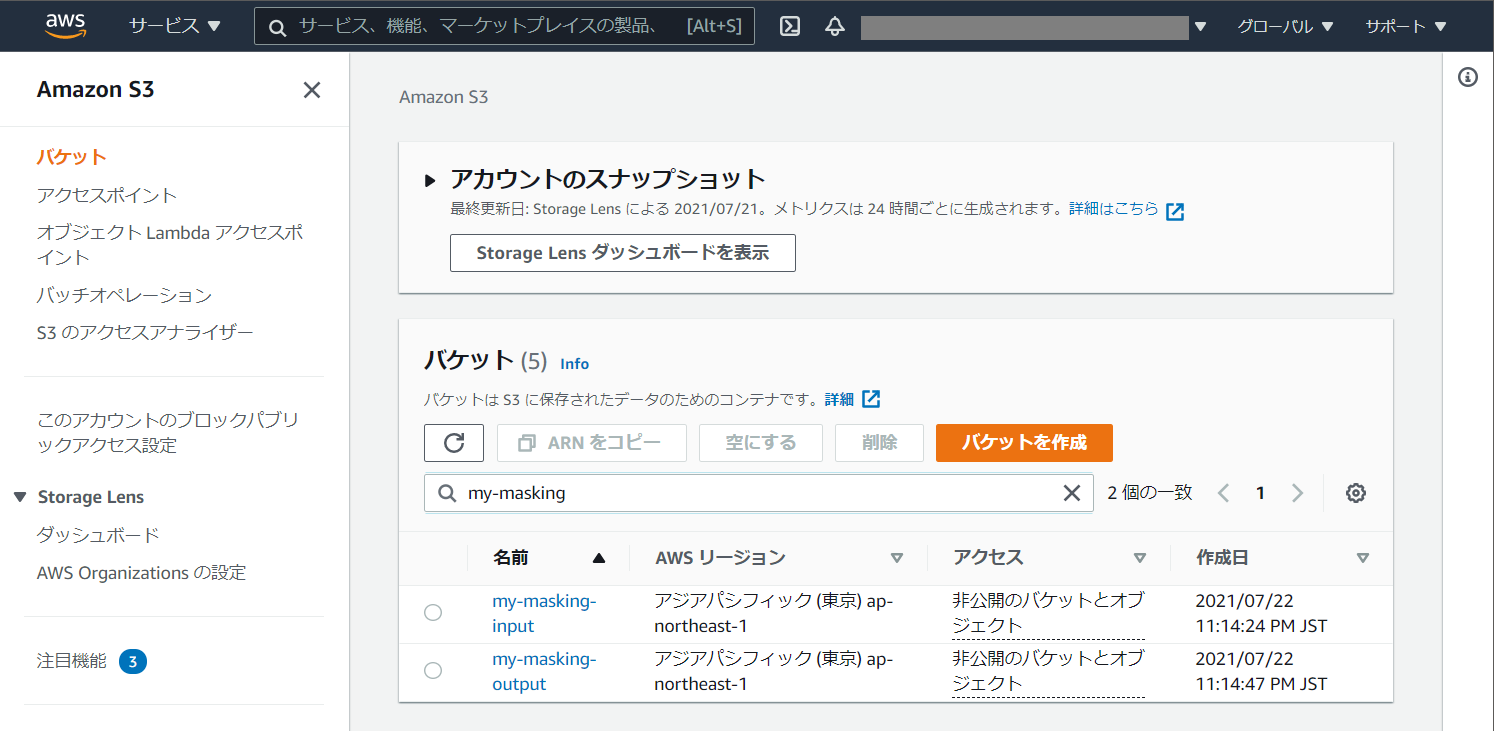The image size is (1494, 731).
Task: Open Storage Lens ダッシュボード sidebar item
Action: 98,535
